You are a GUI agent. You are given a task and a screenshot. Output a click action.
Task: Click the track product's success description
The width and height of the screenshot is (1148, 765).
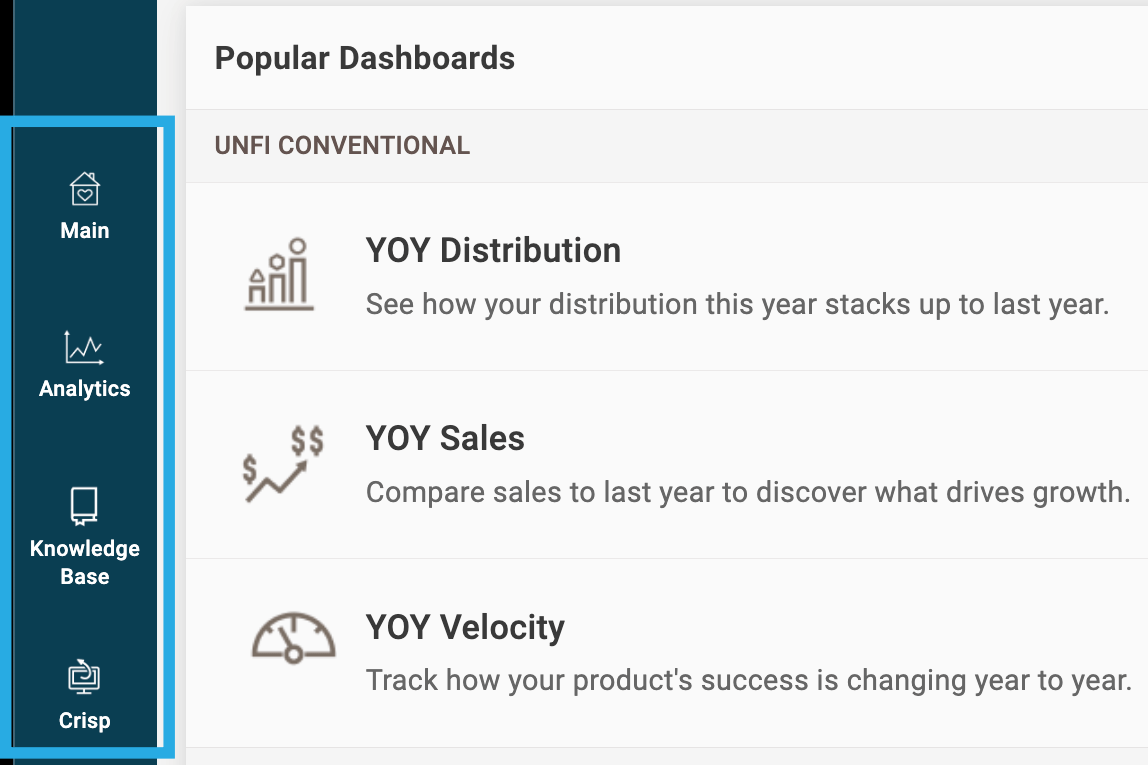749,681
